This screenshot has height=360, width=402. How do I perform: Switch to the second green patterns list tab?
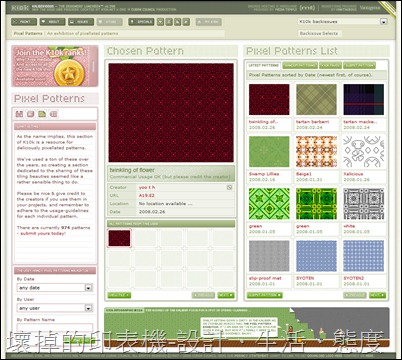(300, 65)
